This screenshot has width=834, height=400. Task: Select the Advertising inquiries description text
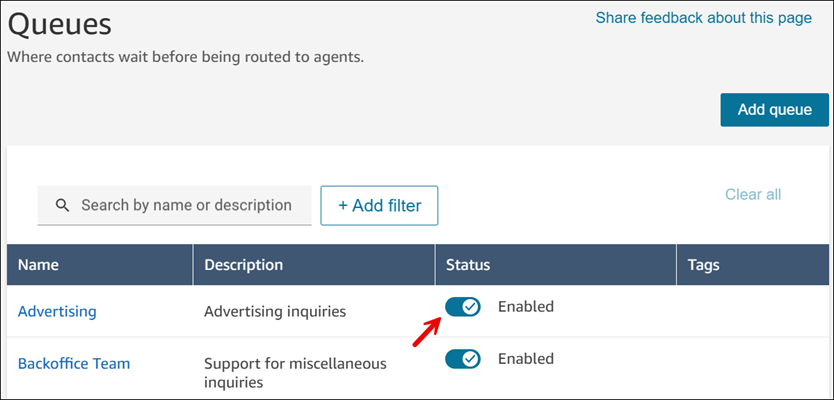[275, 311]
